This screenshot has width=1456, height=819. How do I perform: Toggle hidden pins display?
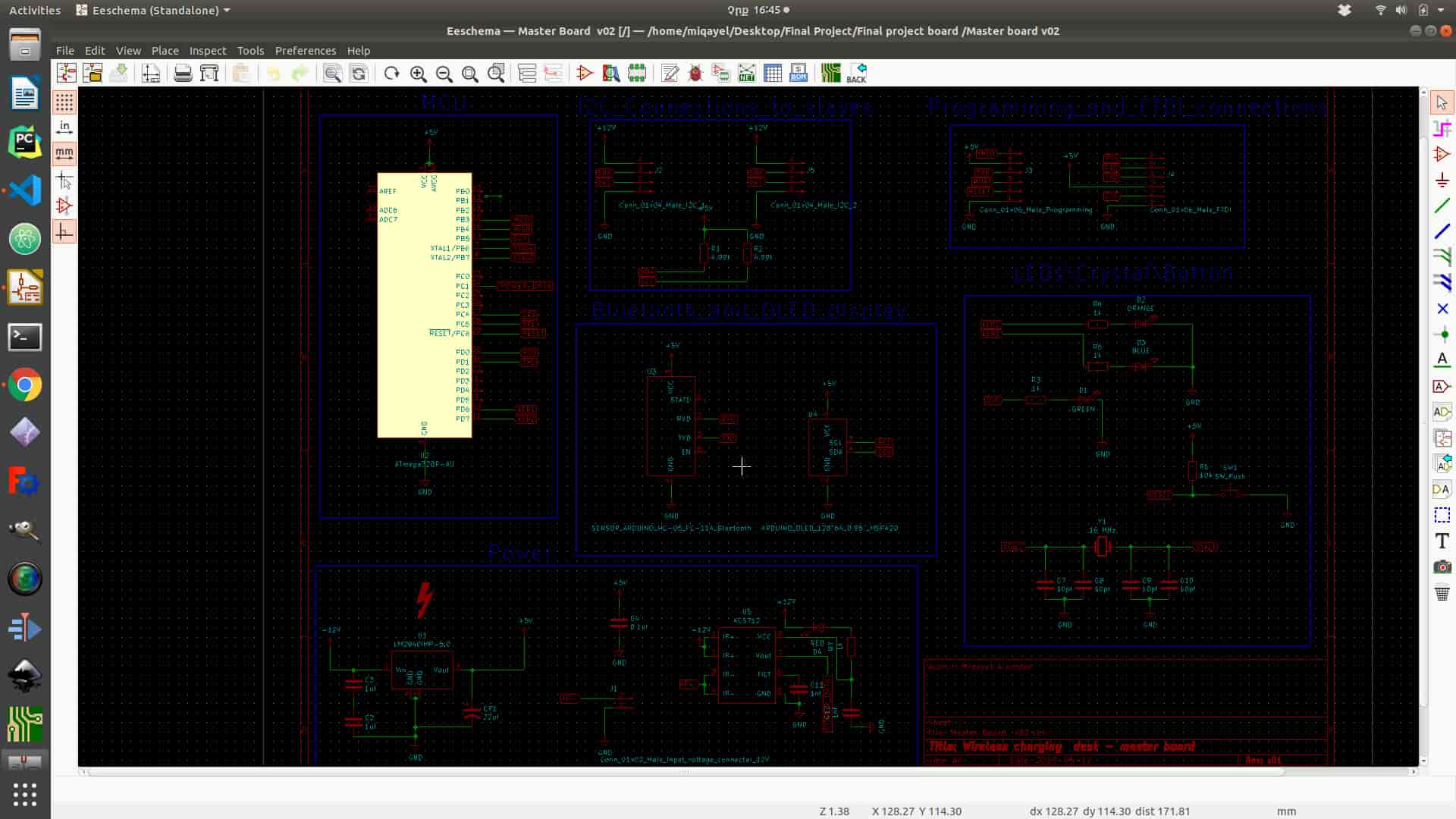click(64, 206)
